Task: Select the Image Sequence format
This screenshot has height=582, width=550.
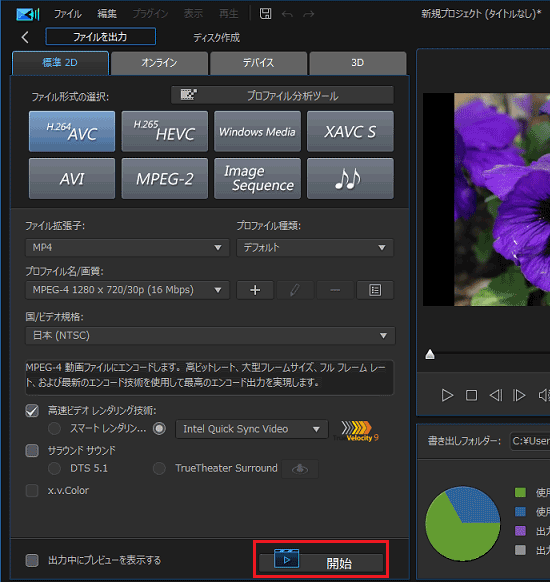Action: point(257,179)
